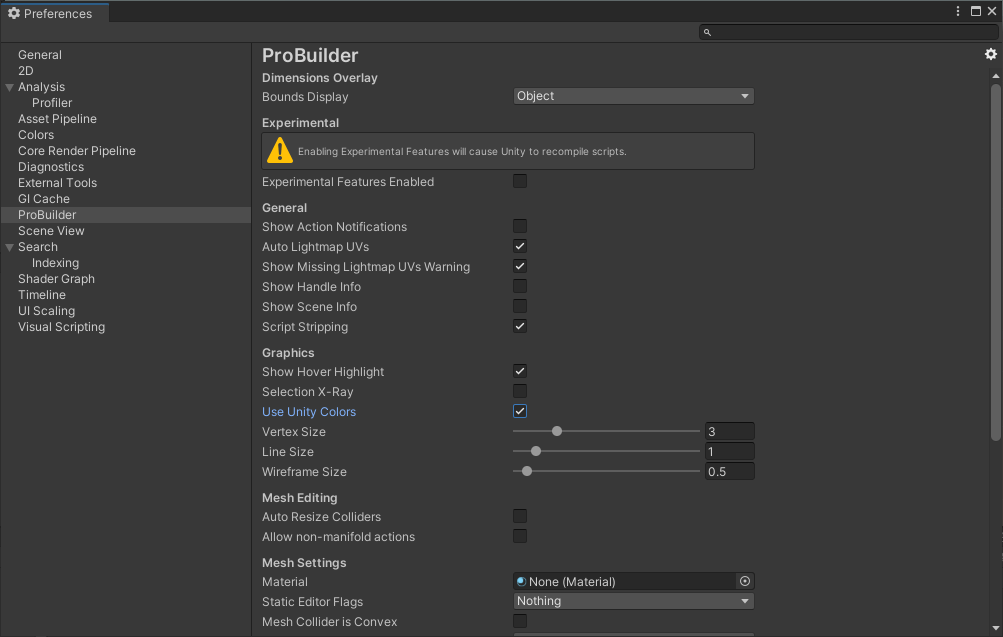Open Shader Graph preferences

[56, 279]
